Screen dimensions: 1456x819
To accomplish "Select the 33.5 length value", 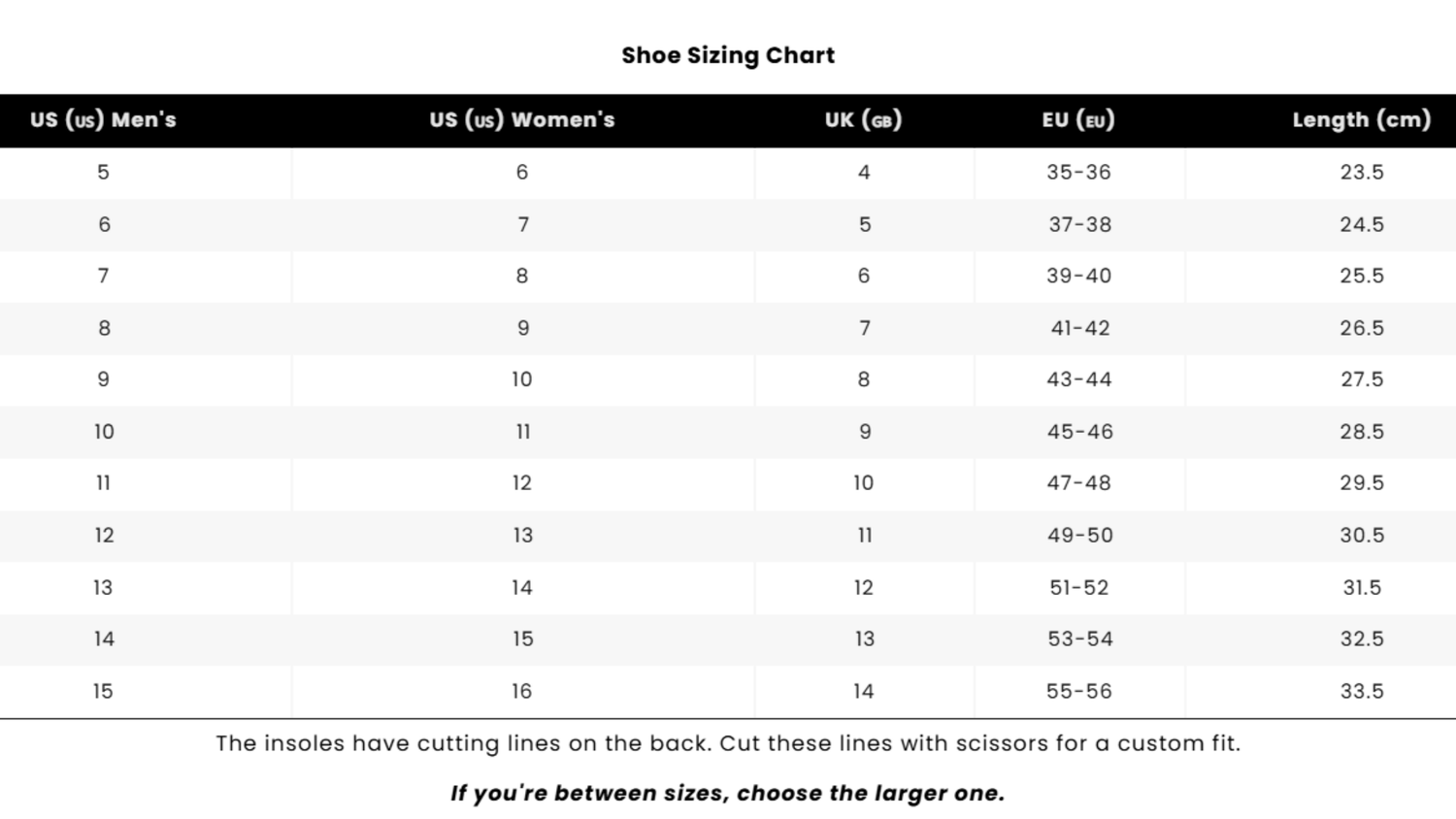I will (1362, 692).
